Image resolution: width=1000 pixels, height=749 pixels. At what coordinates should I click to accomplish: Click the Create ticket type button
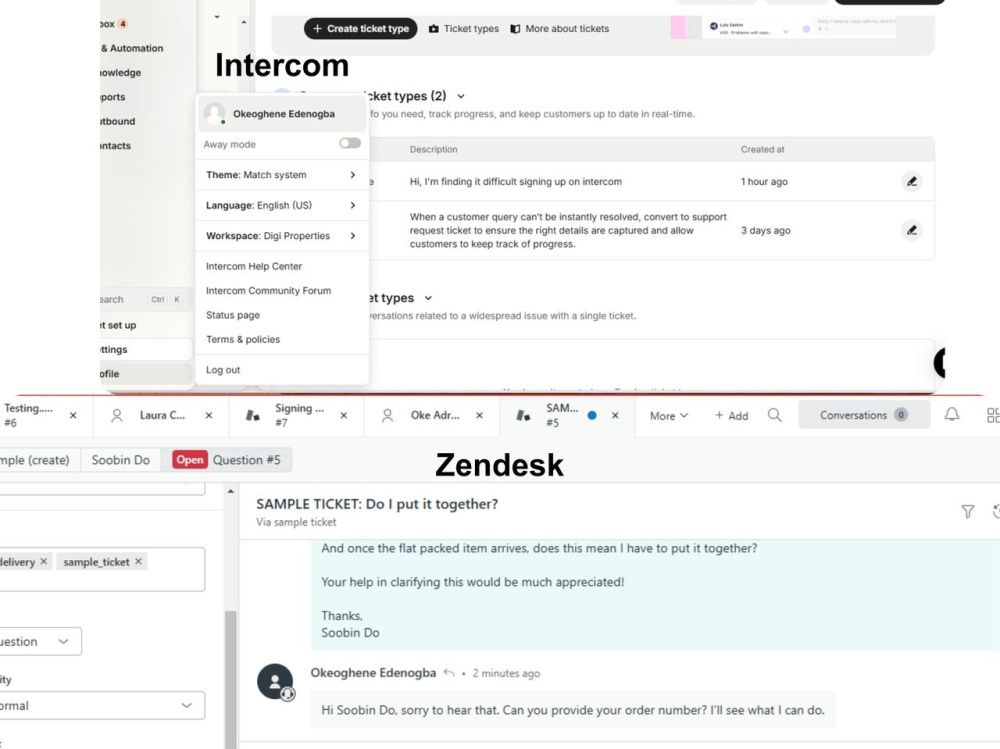coord(360,29)
